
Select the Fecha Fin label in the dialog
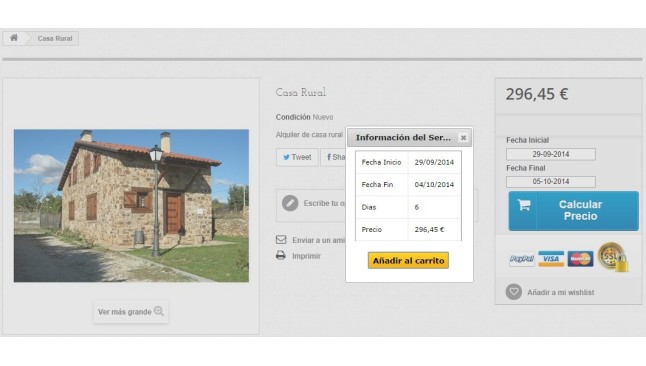[x=377, y=185]
